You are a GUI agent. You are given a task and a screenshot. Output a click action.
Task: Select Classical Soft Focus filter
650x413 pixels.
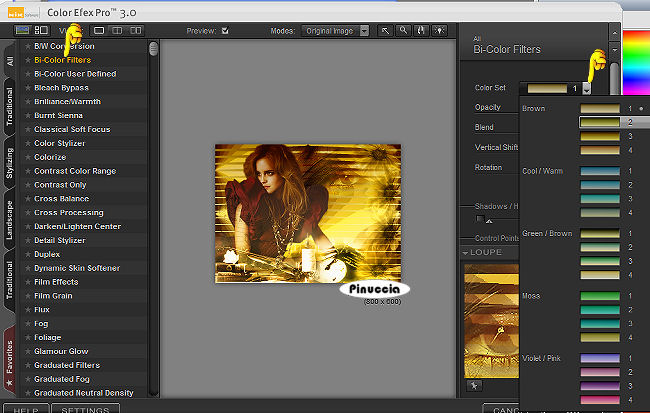72,129
